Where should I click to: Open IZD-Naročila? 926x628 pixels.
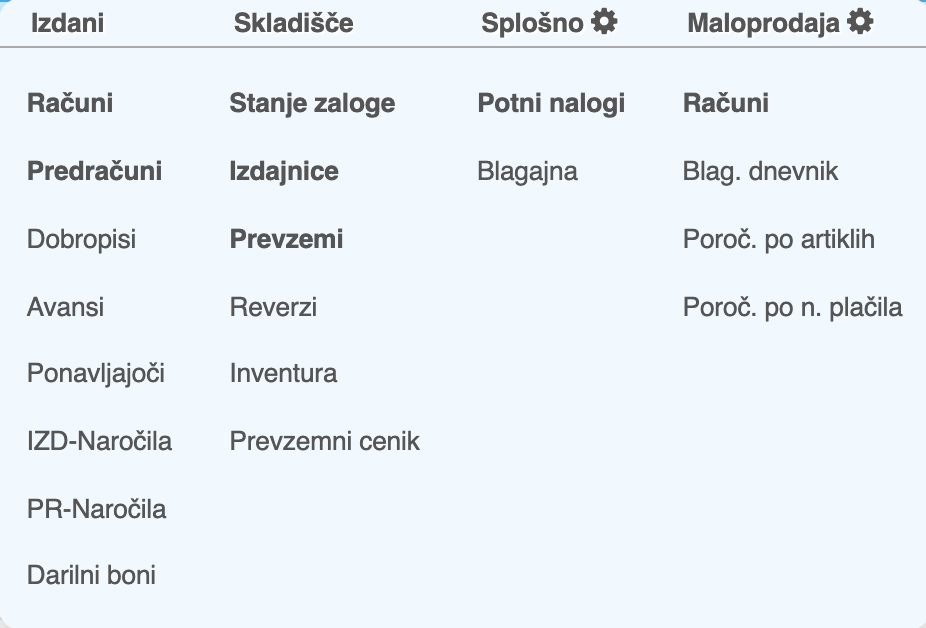pos(98,440)
